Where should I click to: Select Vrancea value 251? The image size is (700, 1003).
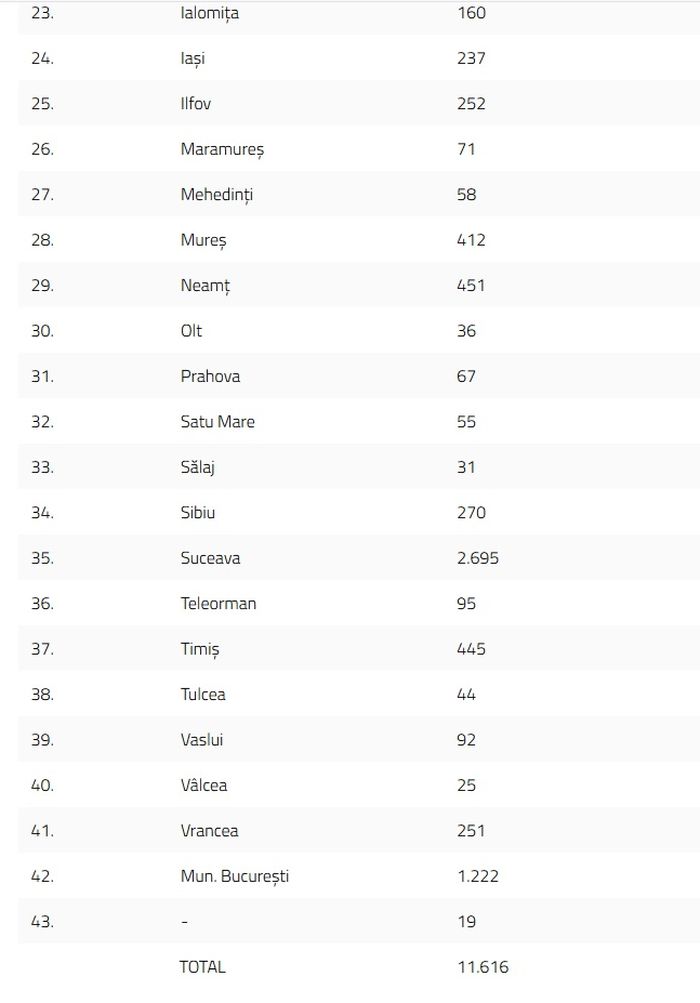point(471,830)
